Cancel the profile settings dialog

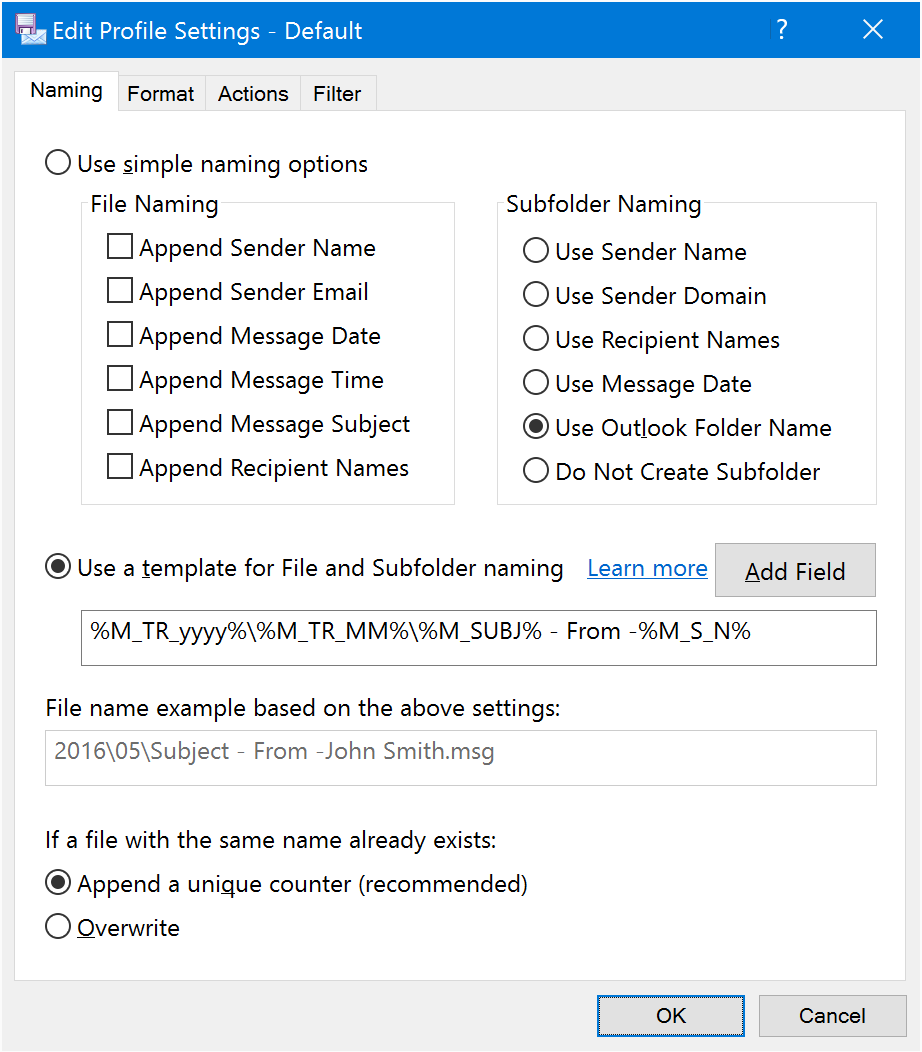pos(832,1016)
